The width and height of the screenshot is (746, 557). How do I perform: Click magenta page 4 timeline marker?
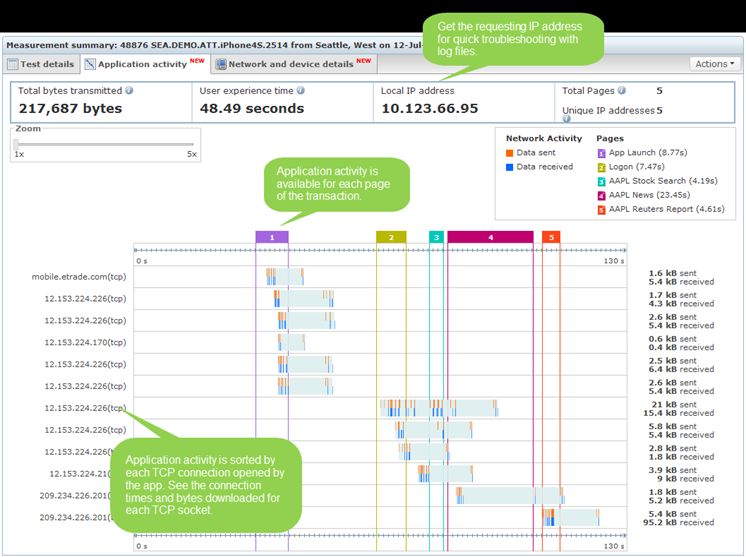click(x=491, y=237)
